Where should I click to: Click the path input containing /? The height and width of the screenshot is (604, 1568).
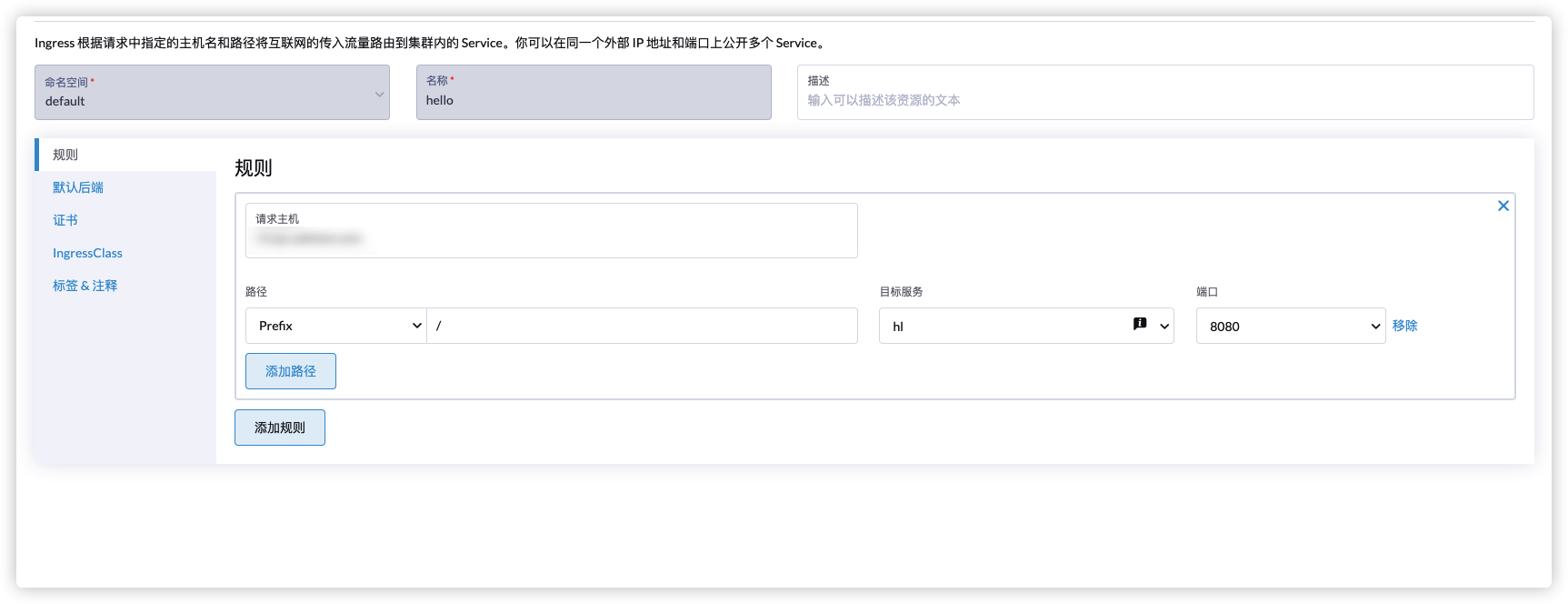pyautogui.click(x=642, y=326)
